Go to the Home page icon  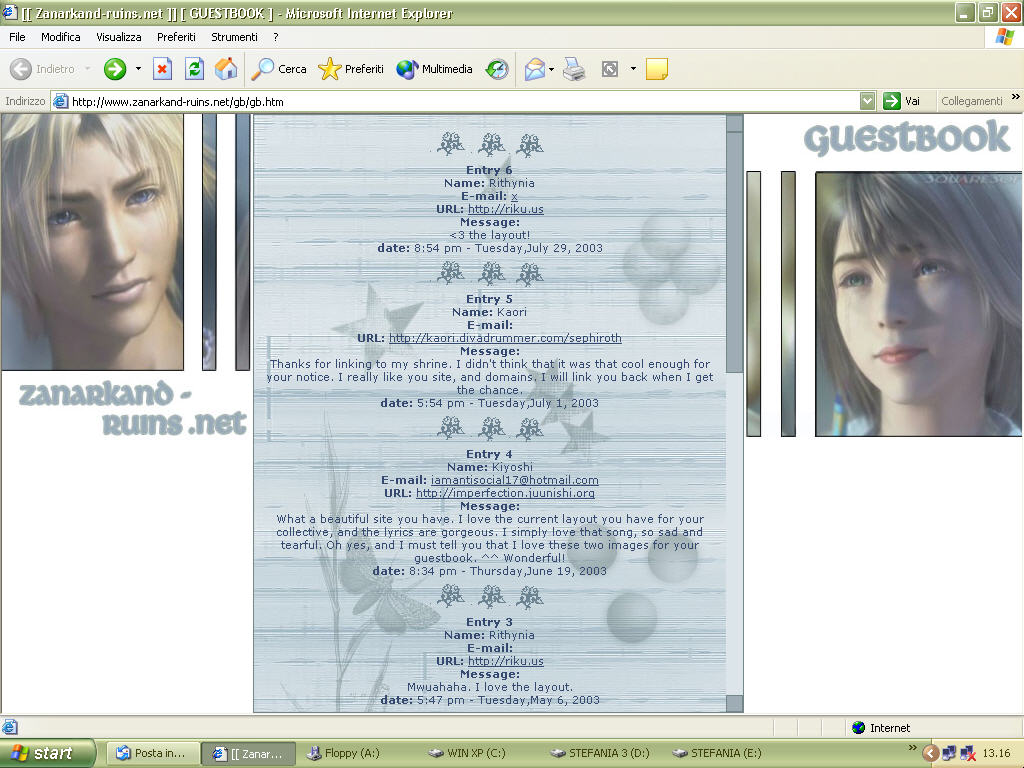tap(226, 69)
